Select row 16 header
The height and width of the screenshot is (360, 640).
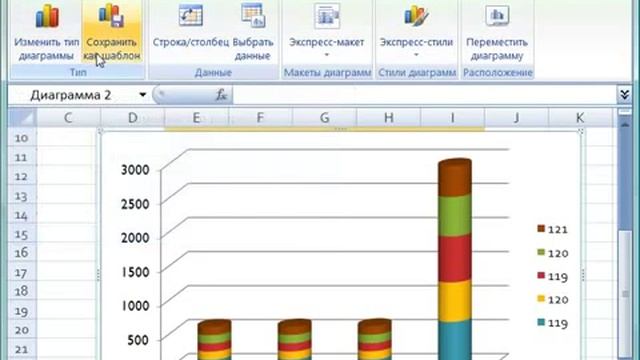click(x=22, y=253)
